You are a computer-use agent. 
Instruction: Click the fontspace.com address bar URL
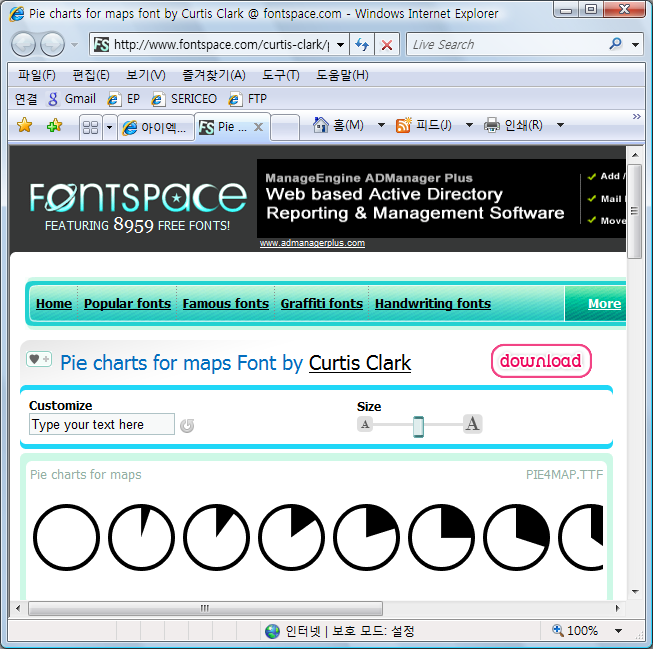click(221, 44)
